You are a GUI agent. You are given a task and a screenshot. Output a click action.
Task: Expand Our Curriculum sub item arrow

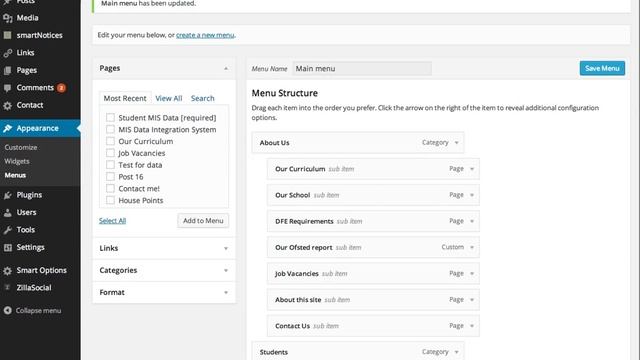[x=472, y=169]
